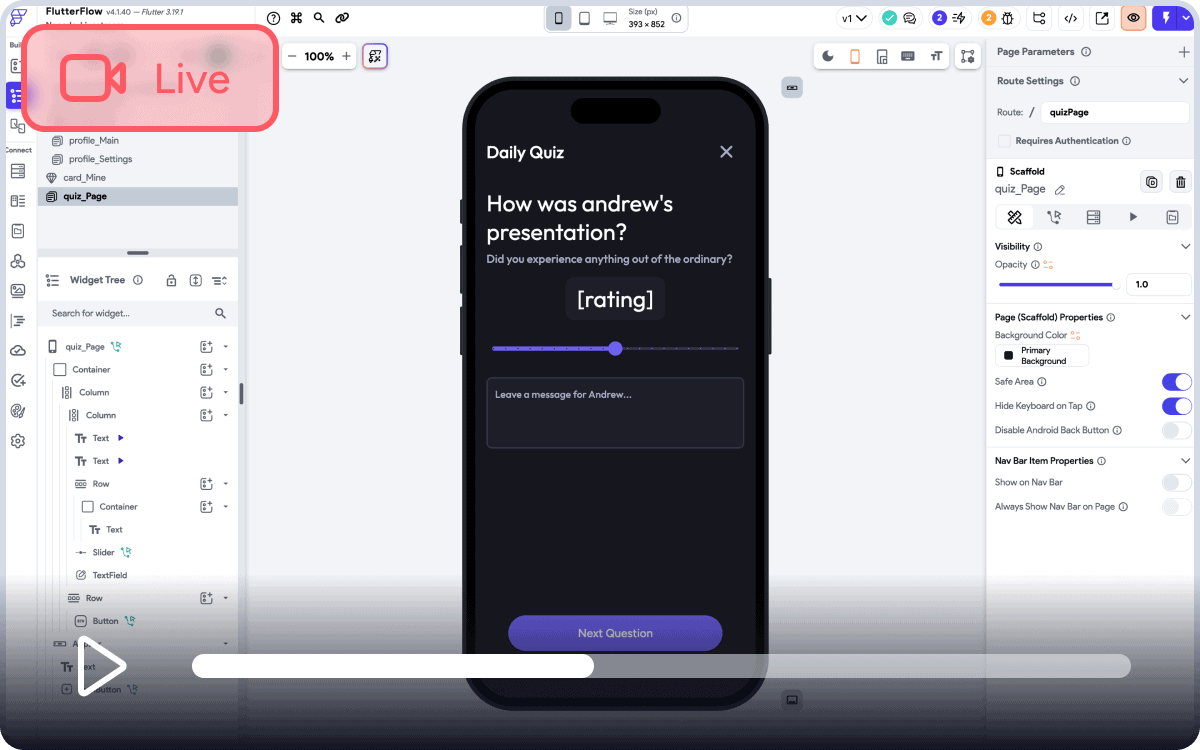
Task: Select the profile_Settings page
Action: 103,159
